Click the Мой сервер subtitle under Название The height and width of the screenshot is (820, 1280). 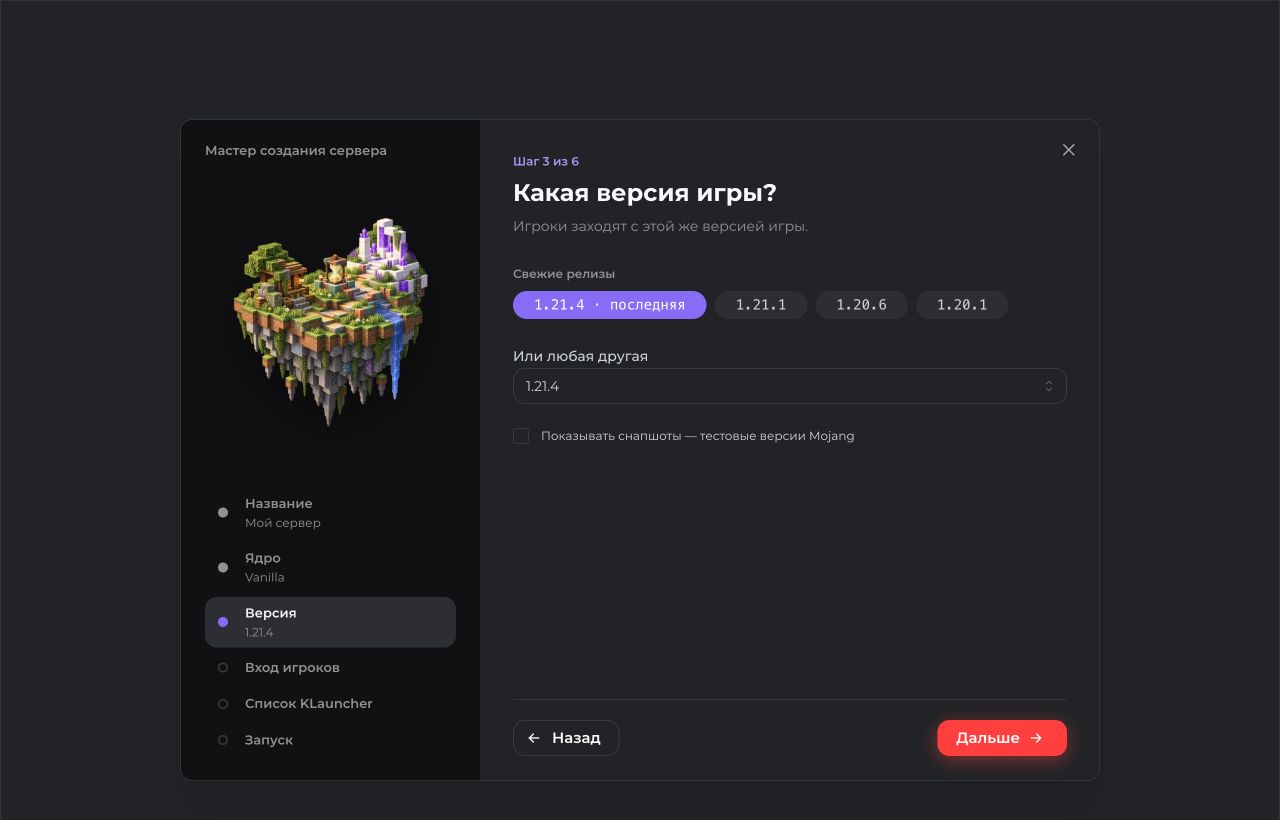coord(283,523)
